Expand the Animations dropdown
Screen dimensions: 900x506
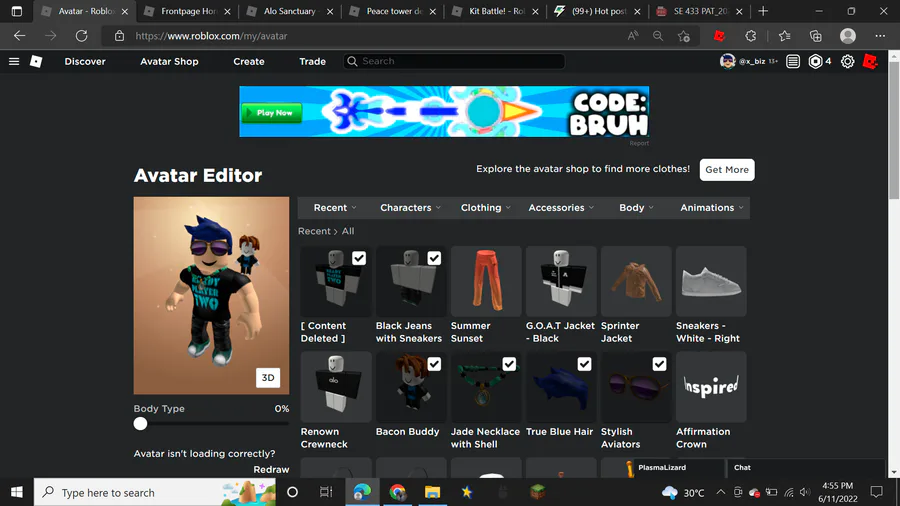coord(712,208)
